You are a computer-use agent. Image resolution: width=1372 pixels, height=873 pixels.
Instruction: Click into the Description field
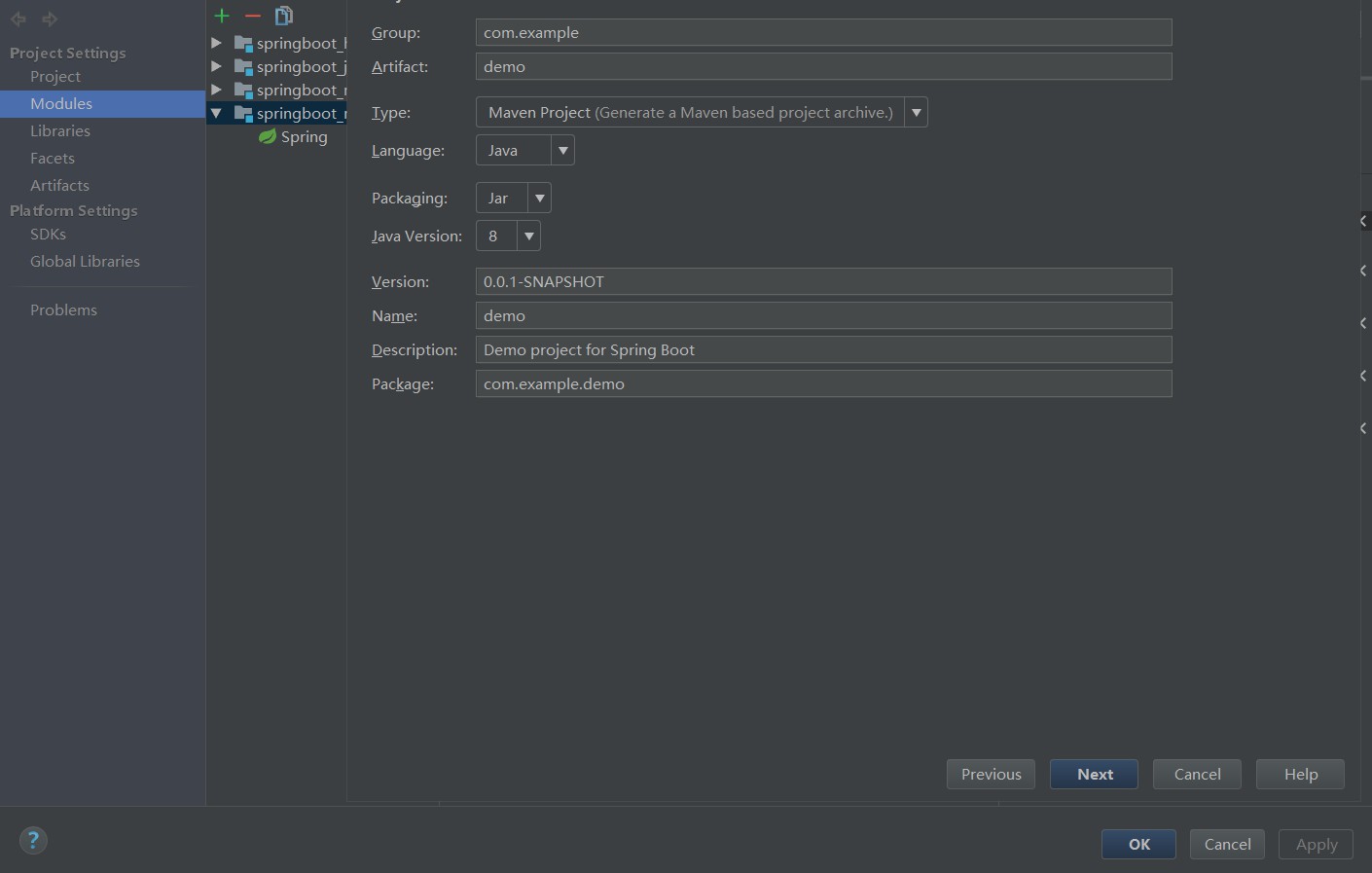click(x=823, y=349)
